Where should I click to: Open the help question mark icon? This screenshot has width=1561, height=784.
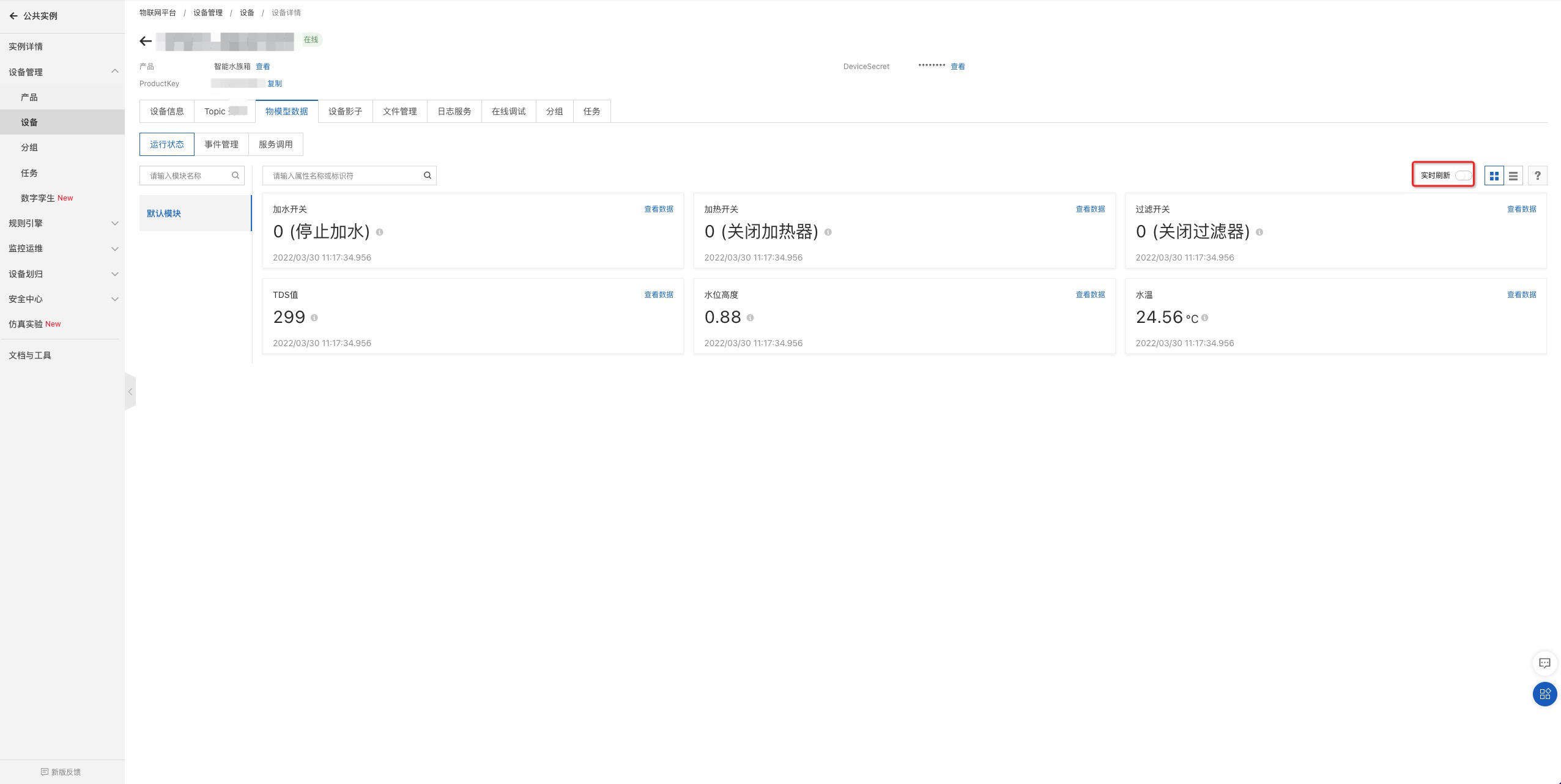coord(1538,176)
